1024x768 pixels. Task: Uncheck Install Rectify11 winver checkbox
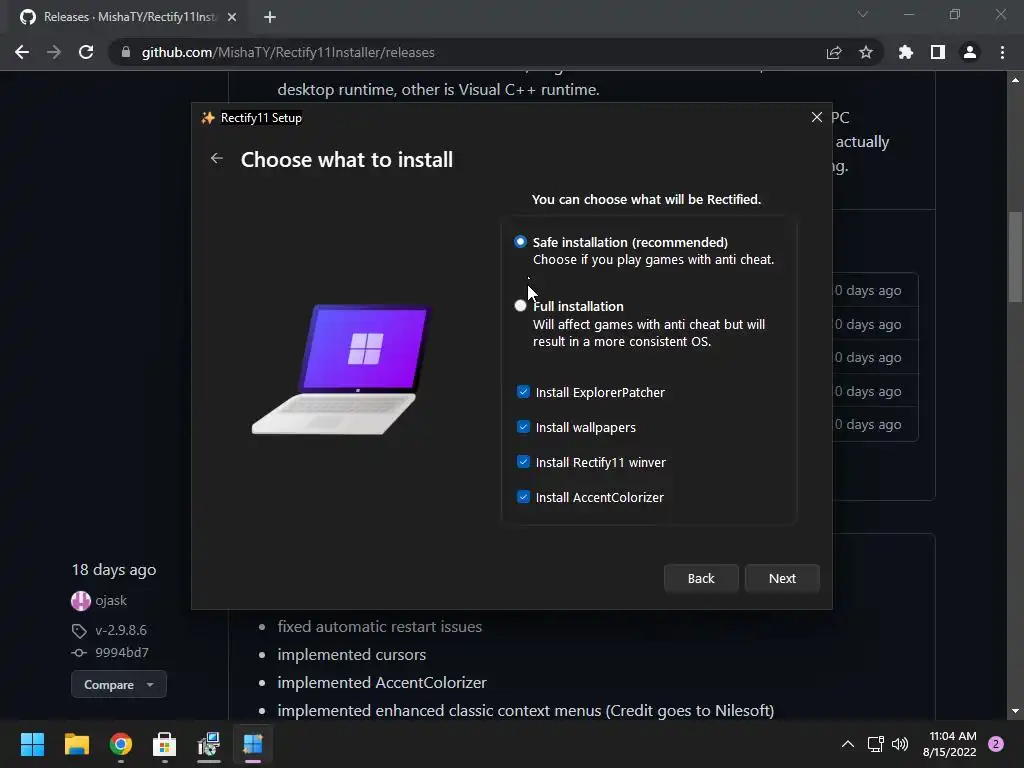coord(523,462)
